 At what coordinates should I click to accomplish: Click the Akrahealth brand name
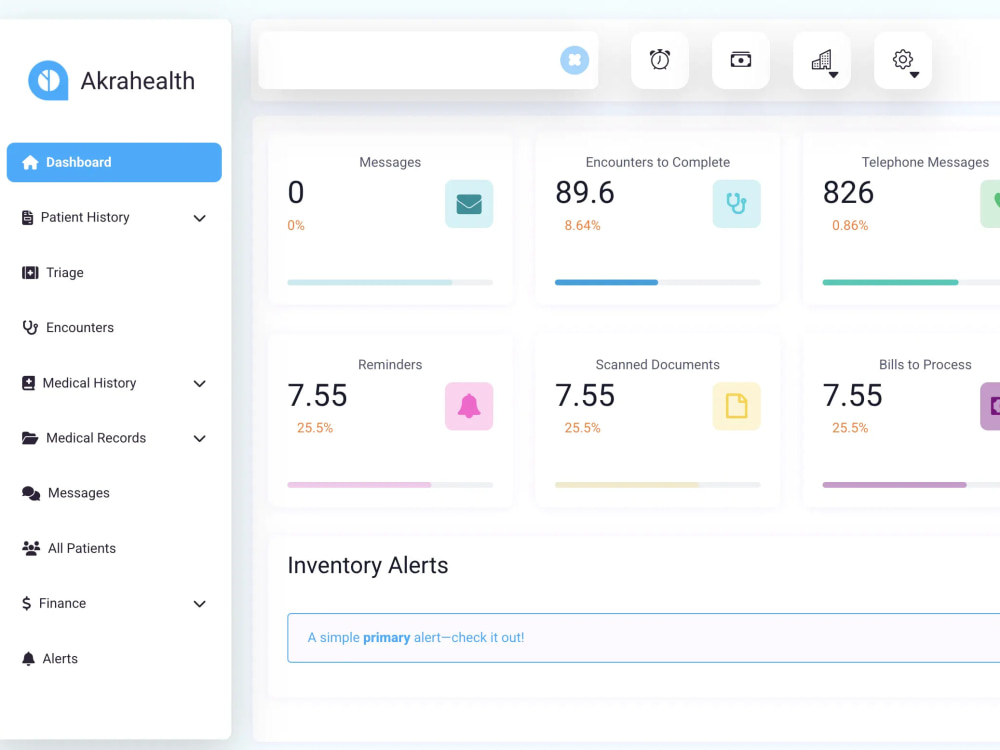(138, 81)
